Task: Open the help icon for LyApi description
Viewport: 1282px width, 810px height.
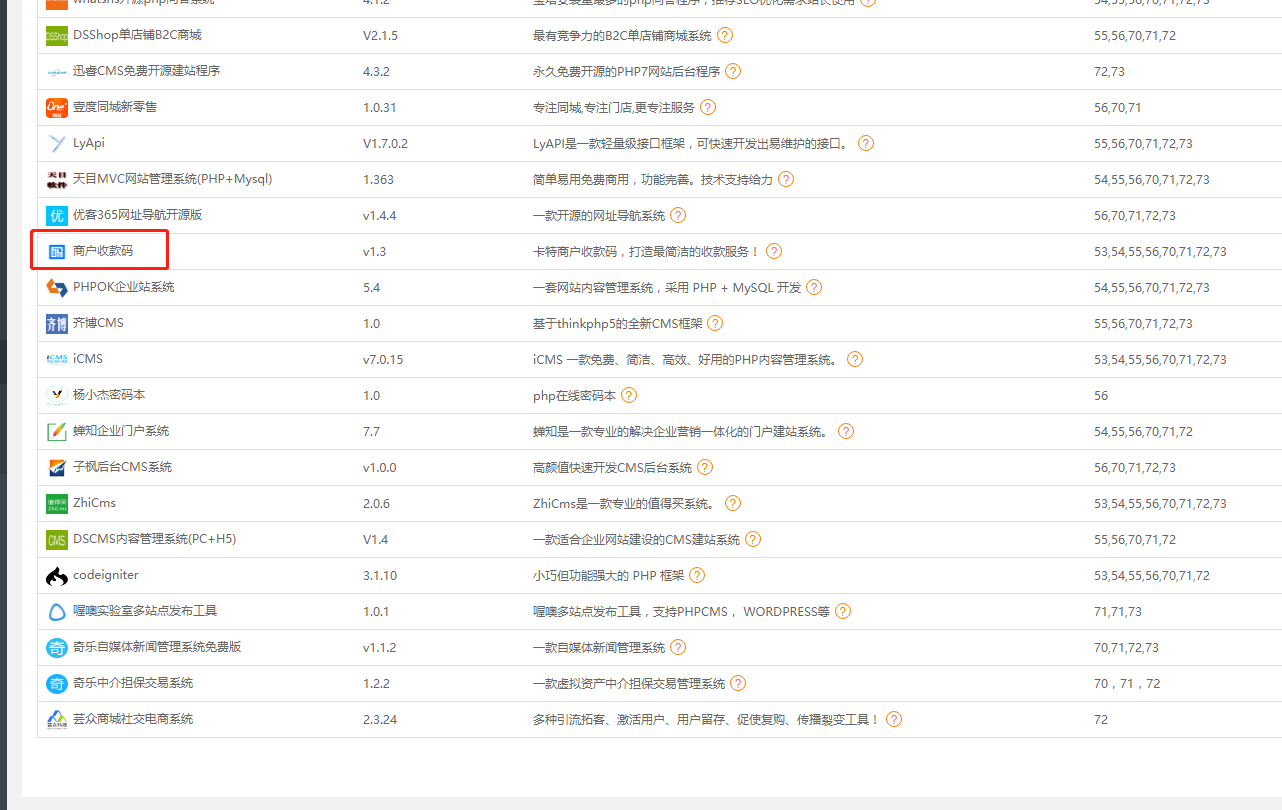Action: pos(866,143)
